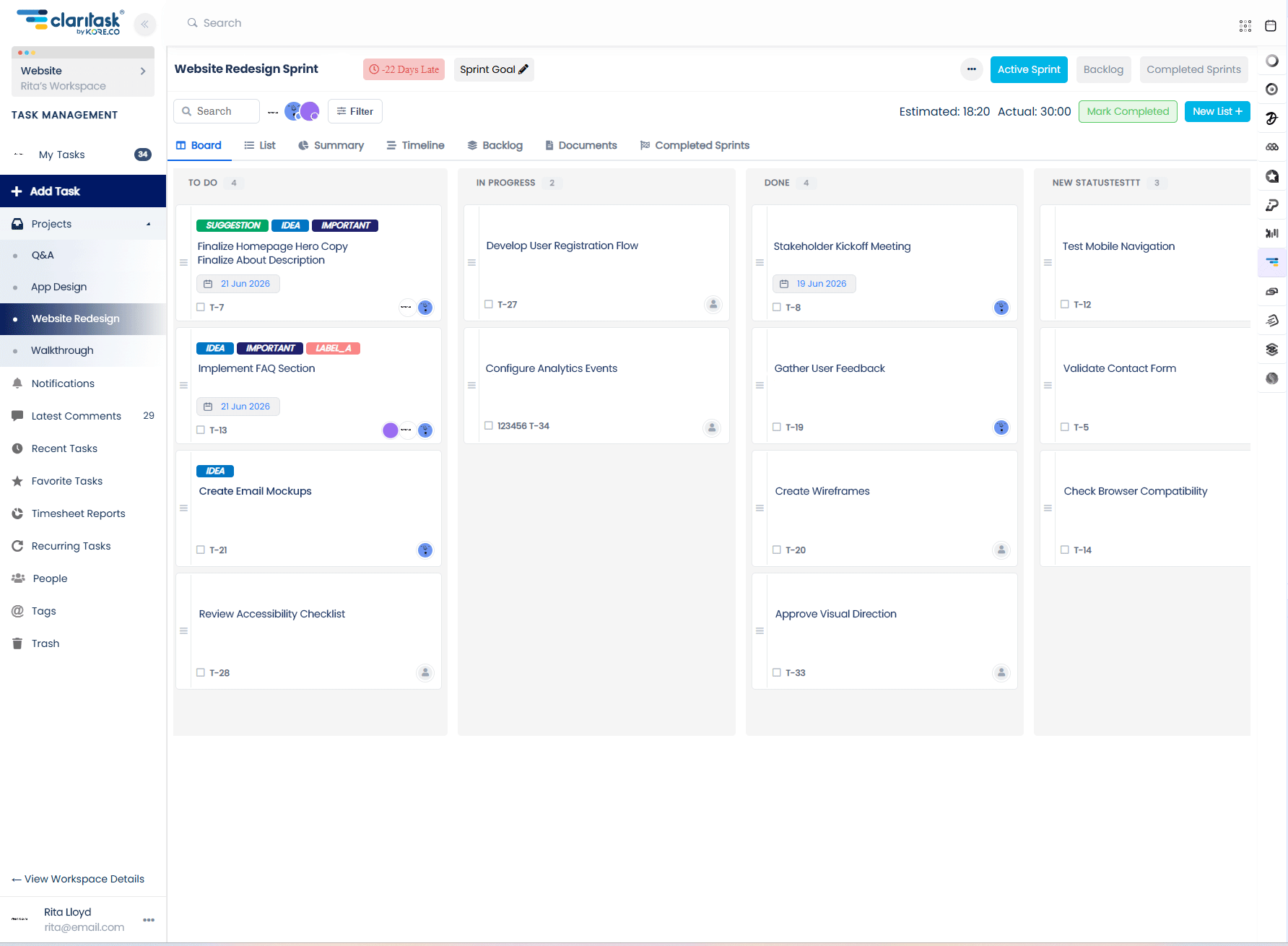Open the People group icon
Screen dimensions: 1288x946
(18, 578)
